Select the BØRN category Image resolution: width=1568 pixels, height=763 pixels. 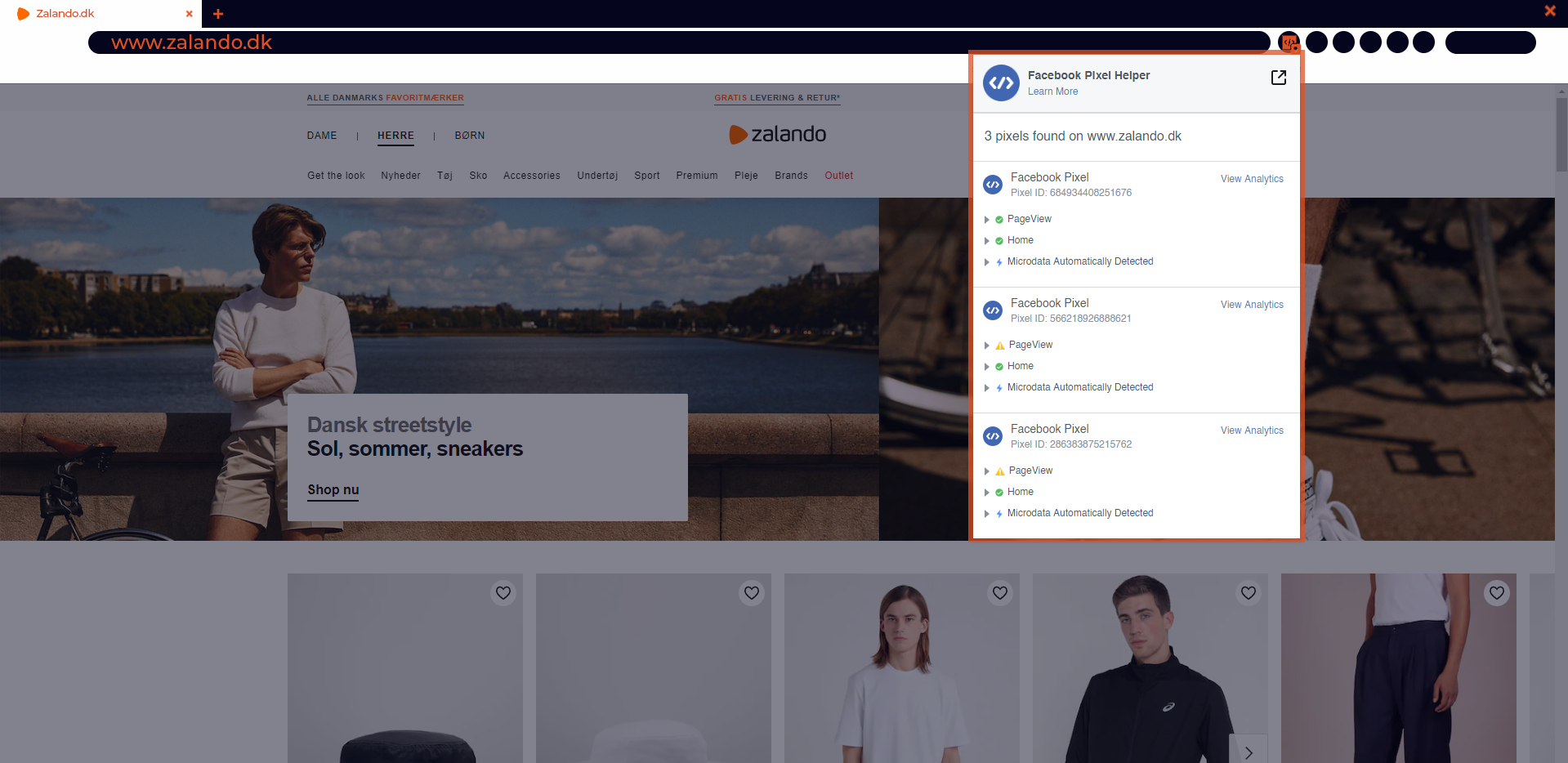pyautogui.click(x=470, y=136)
